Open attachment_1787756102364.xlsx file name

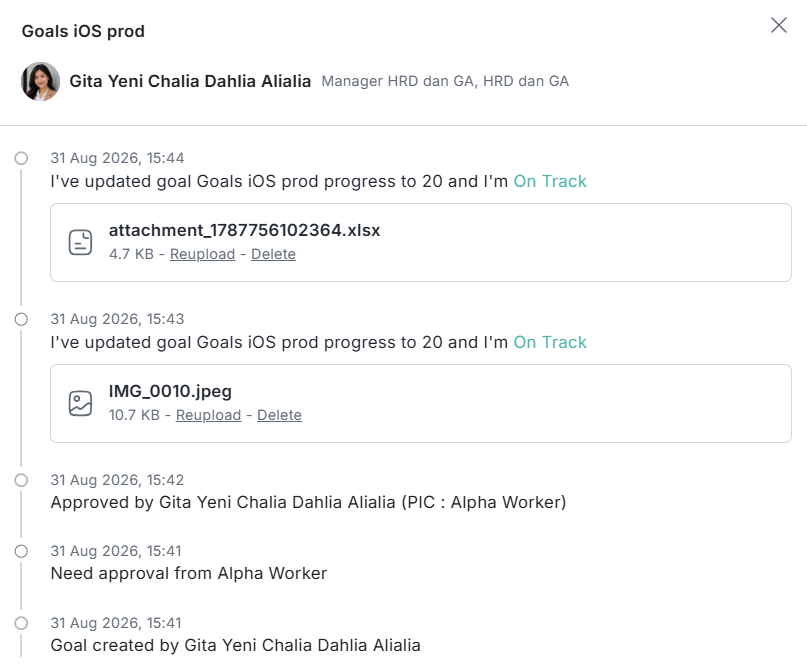pyautogui.click(x=244, y=230)
